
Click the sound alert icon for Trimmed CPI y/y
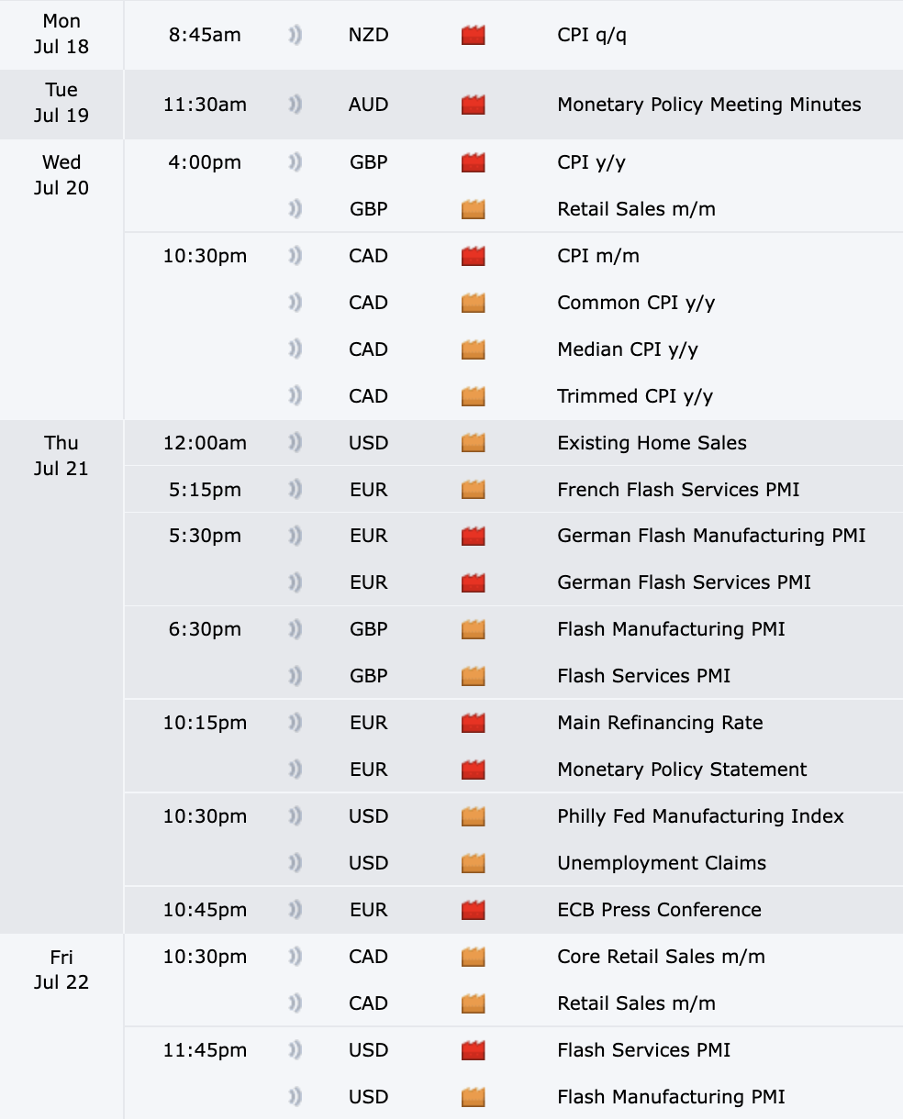pyautogui.click(x=295, y=396)
